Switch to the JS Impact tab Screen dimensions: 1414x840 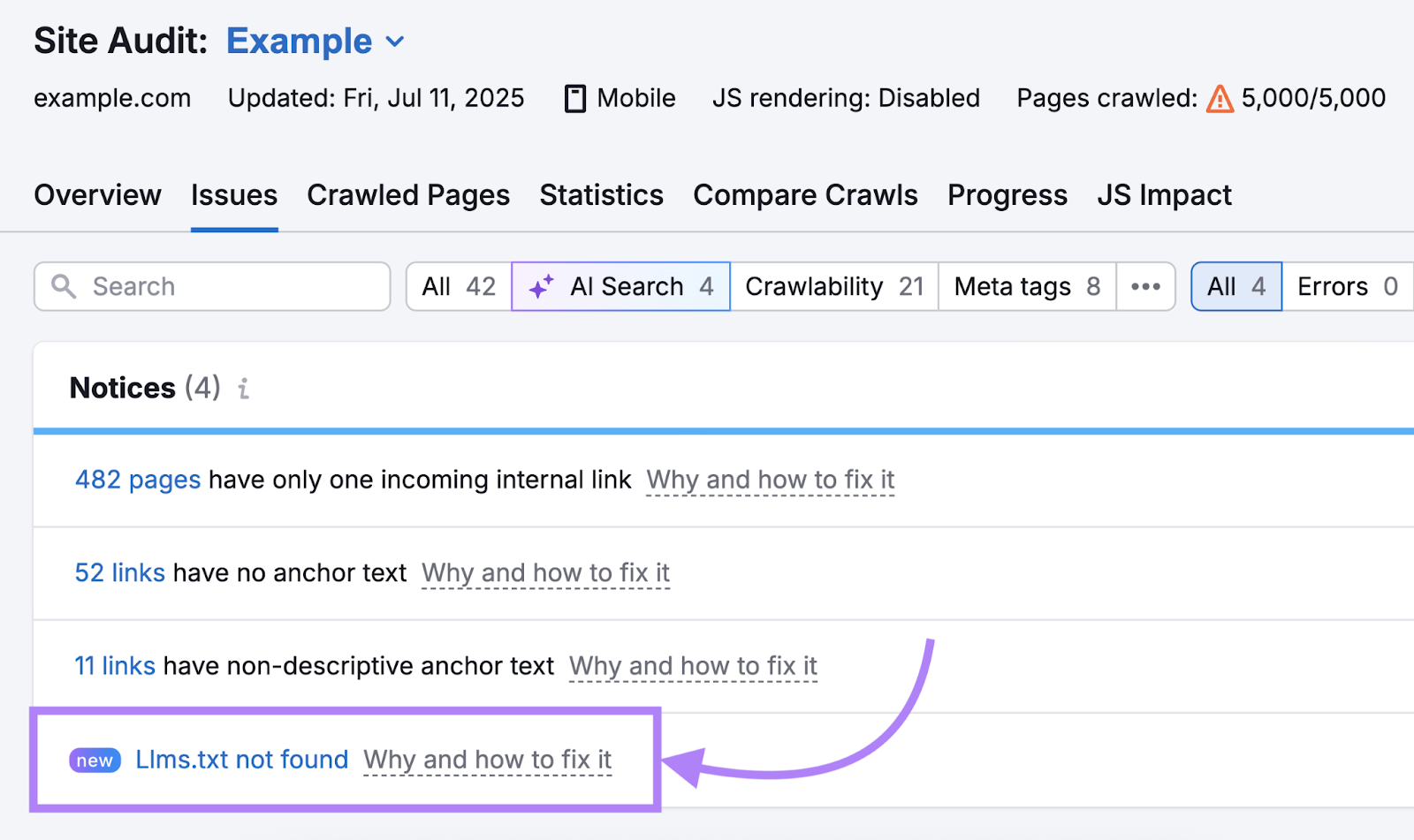[1164, 195]
